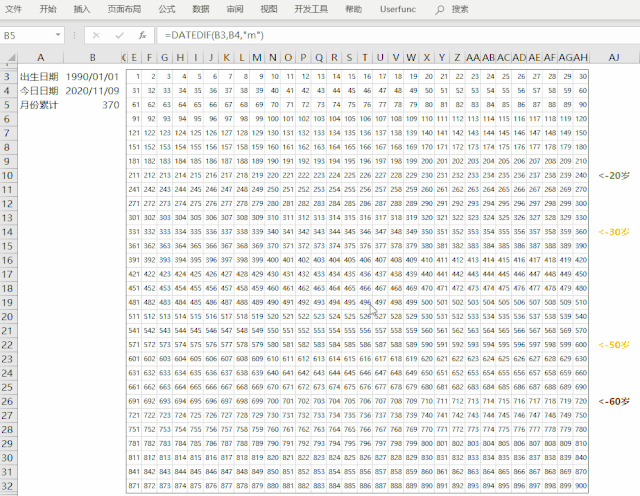Viewport: 640px width, 496px height.
Task: Open the Insert Function fx button
Action: pyautogui.click(x=142, y=36)
